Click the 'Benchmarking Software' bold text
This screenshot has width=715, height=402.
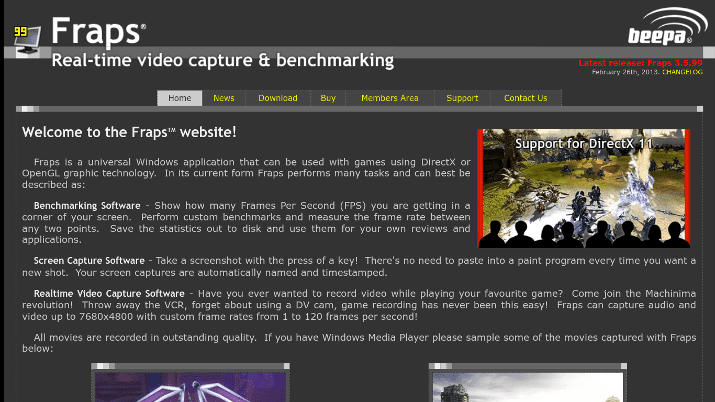87,206
